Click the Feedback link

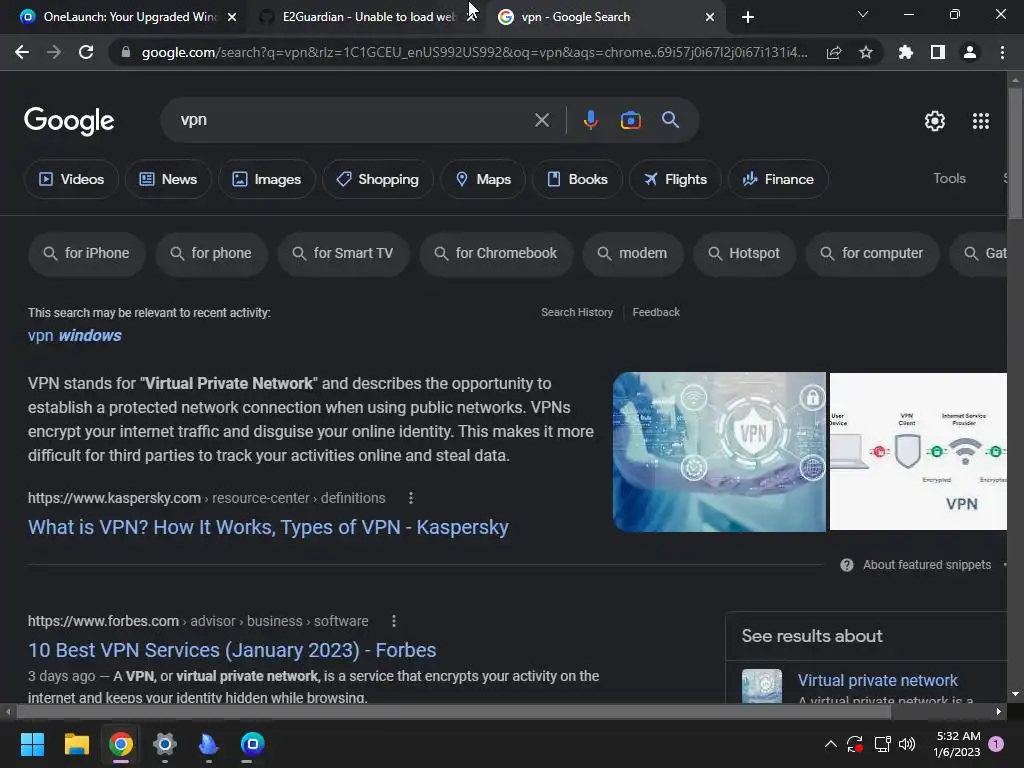tap(656, 312)
